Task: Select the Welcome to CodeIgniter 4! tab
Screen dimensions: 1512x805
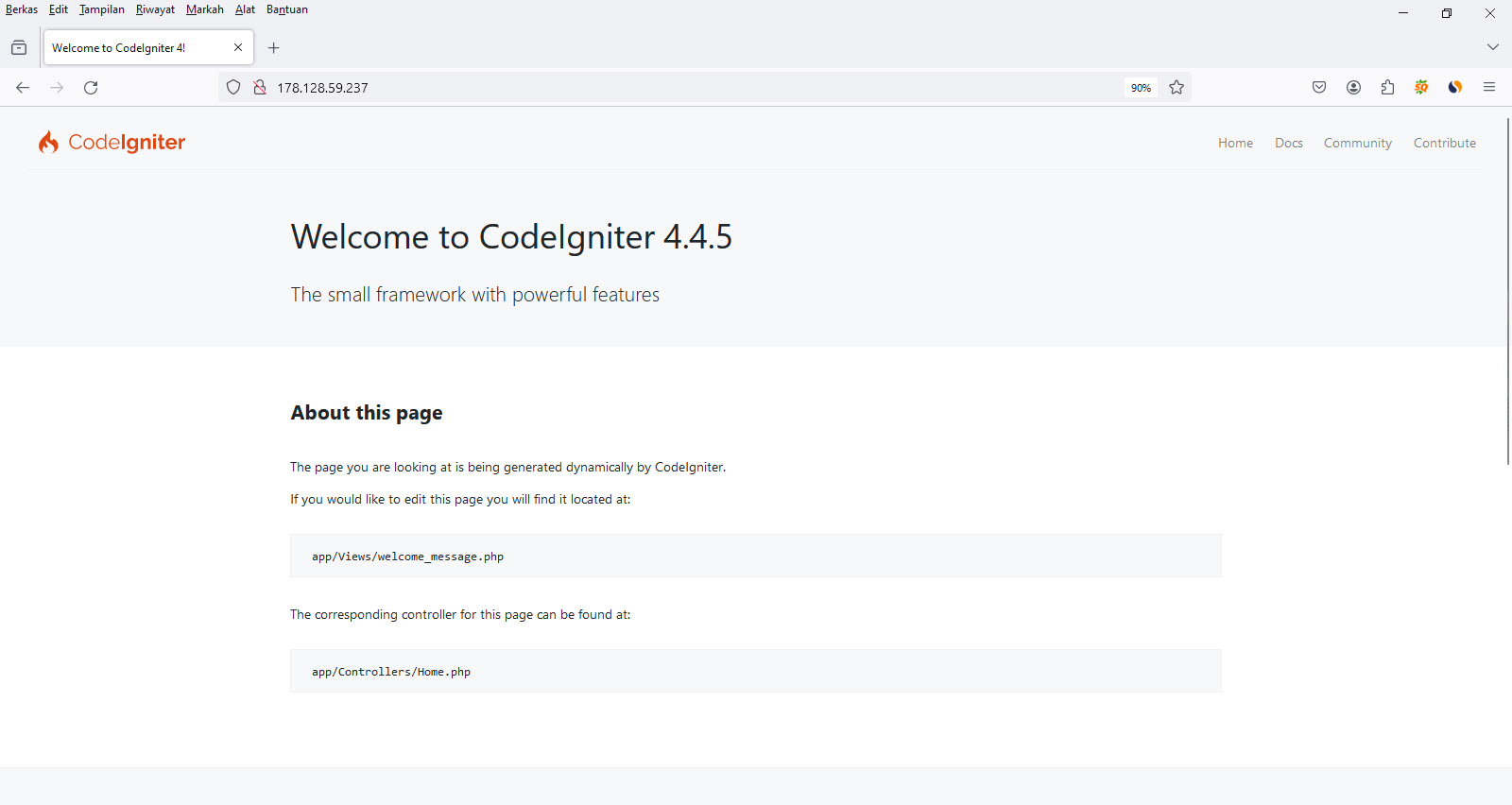Action: 148,47
